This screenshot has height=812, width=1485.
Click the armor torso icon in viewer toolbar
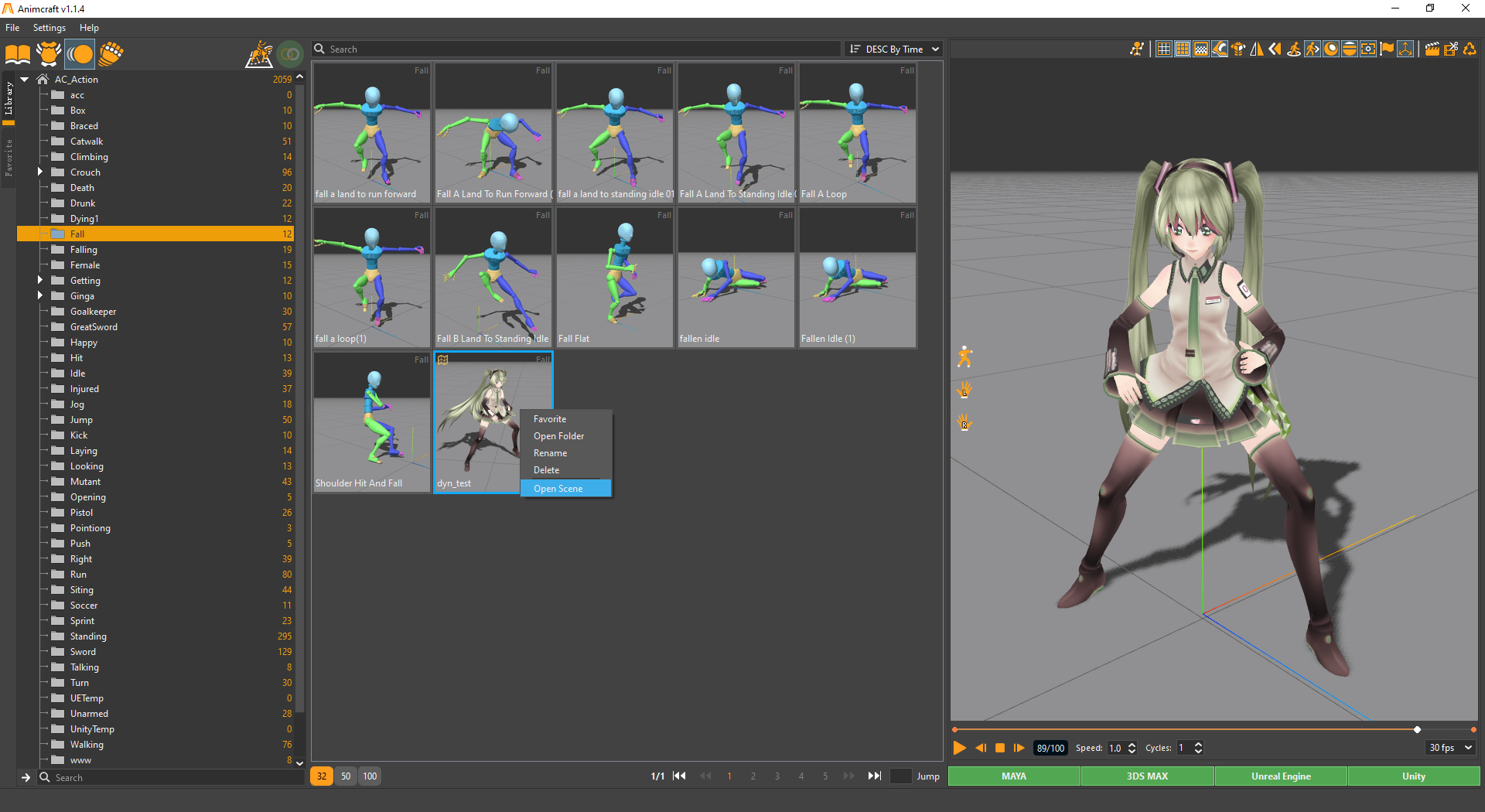tap(1238, 49)
